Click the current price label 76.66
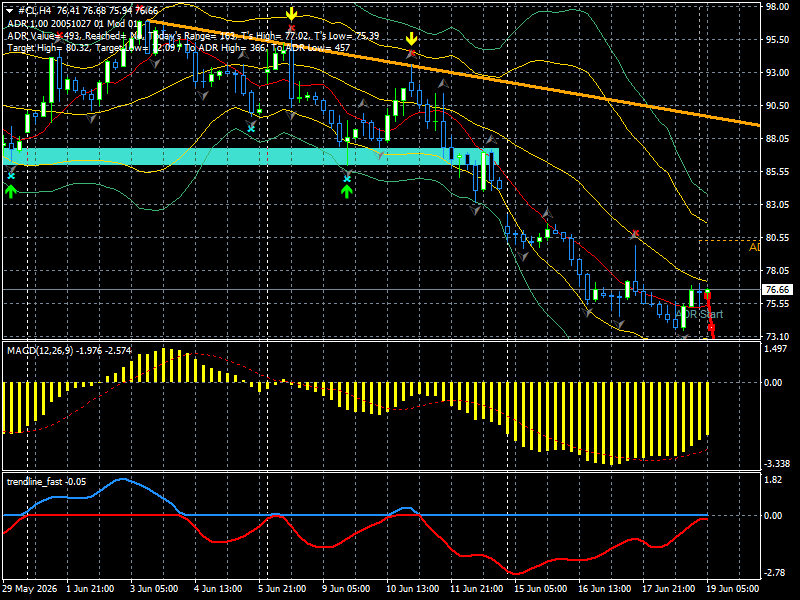The width and height of the screenshot is (800, 600). [777, 290]
